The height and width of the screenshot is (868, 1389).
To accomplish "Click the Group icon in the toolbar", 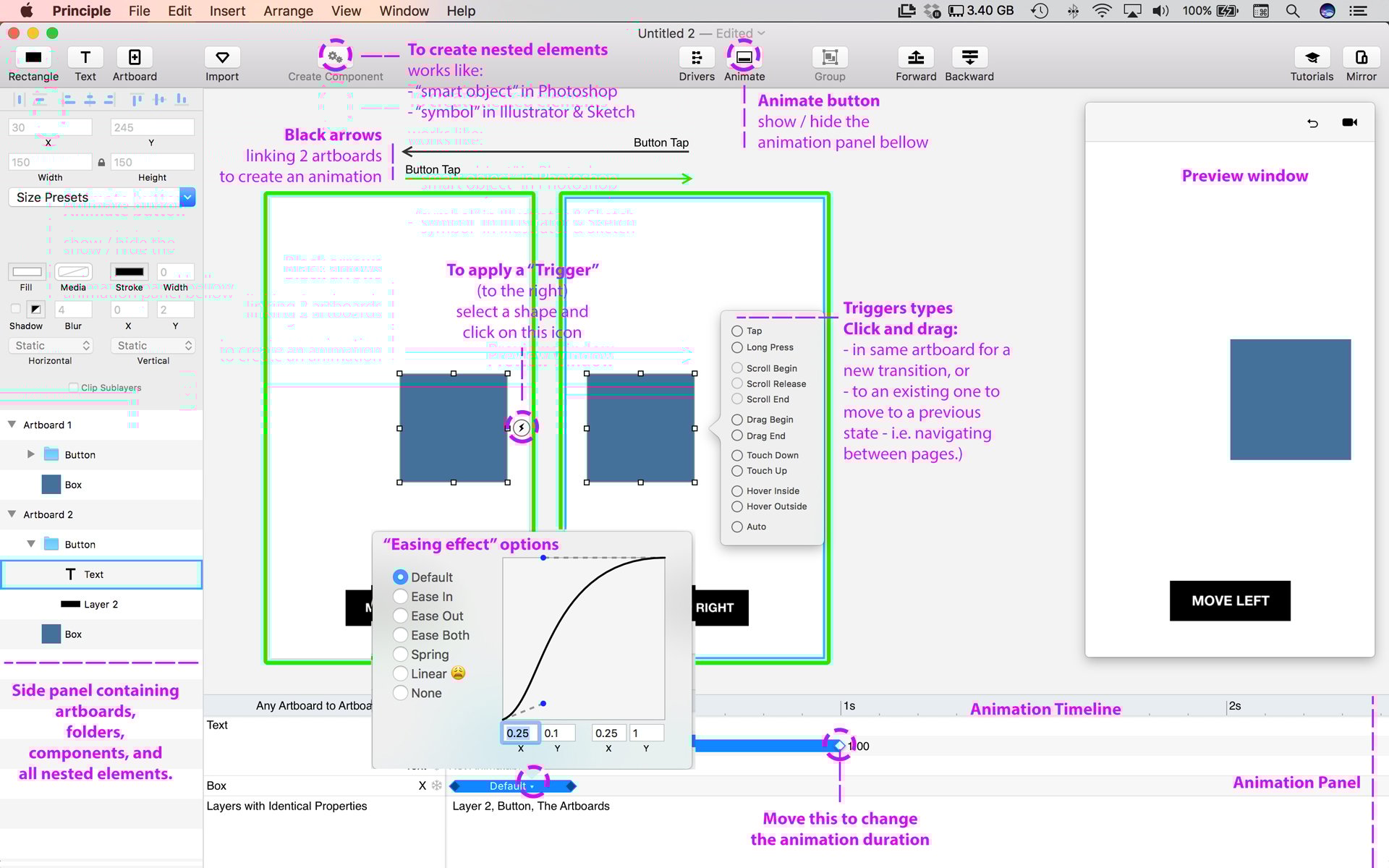I will tap(829, 58).
